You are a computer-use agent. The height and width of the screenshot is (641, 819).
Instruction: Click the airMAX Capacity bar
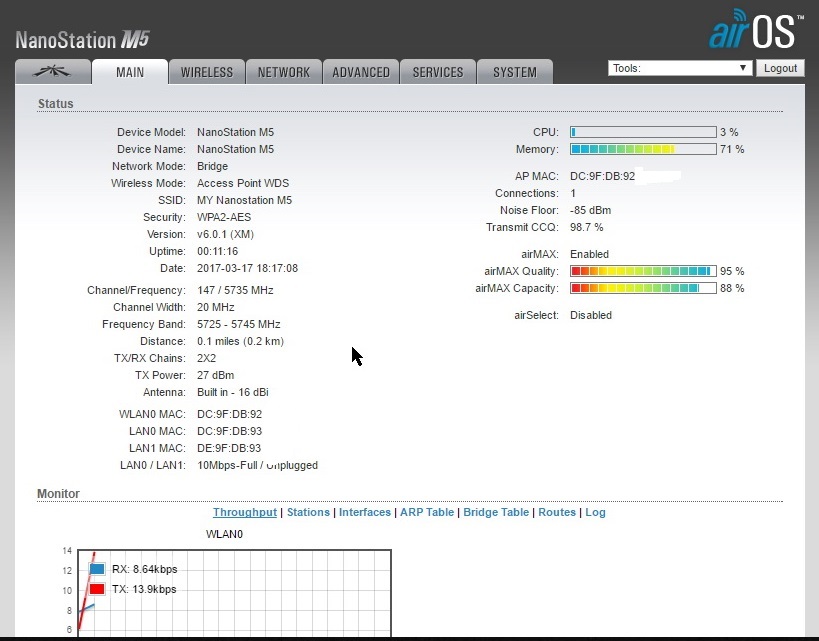coord(643,288)
